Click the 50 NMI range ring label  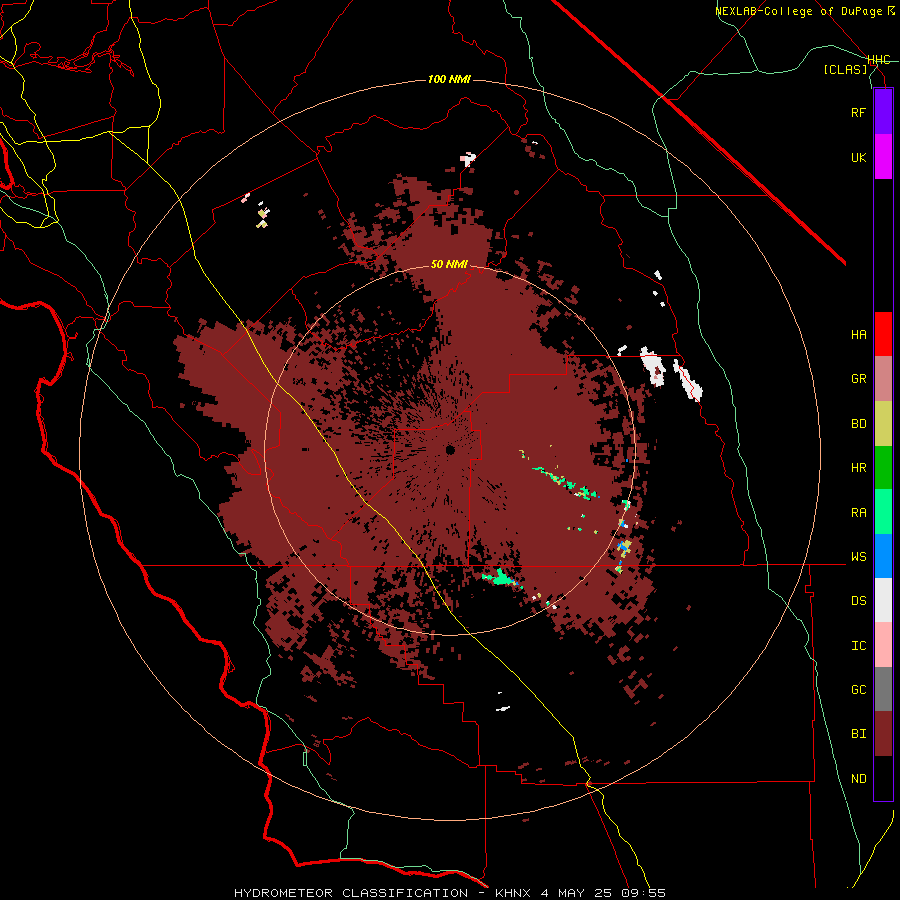point(449,264)
